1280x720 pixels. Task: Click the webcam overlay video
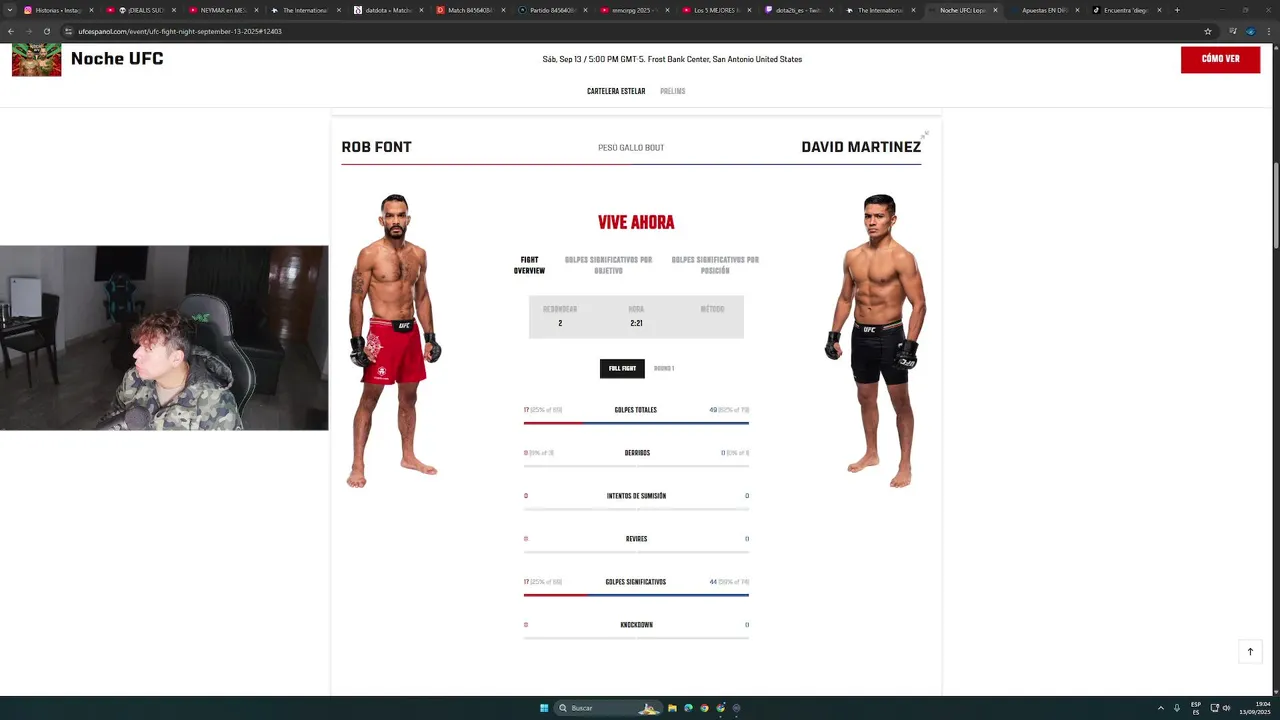click(x=164, y=338)
